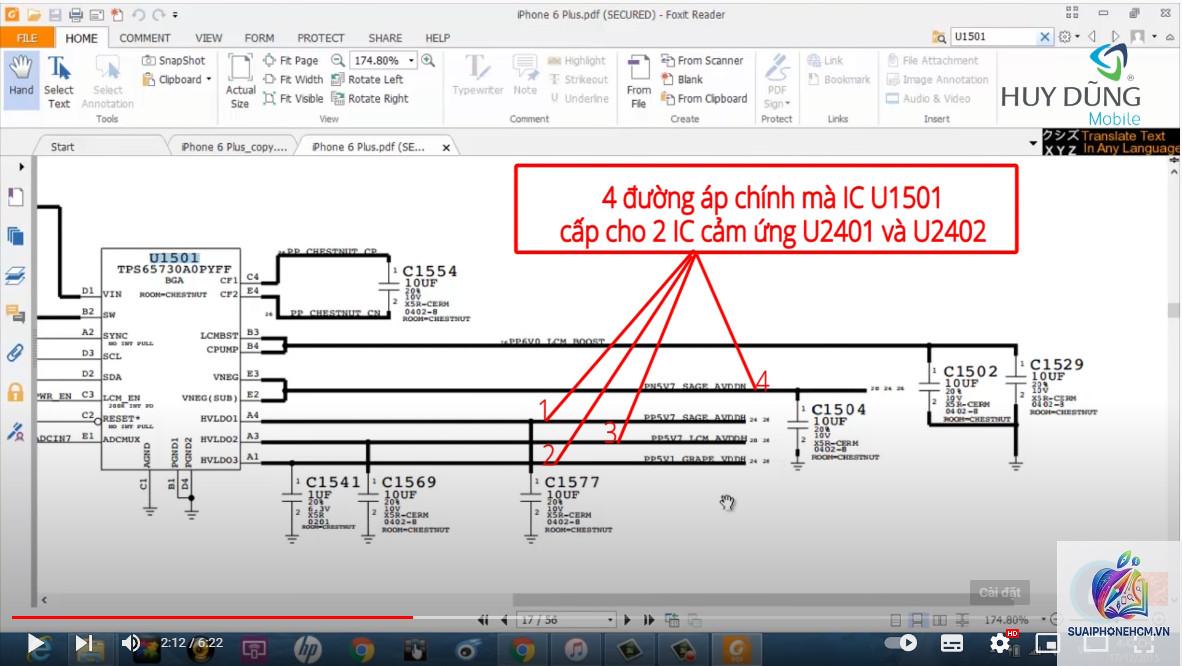Collapse the ribbon with the arrow
This screenshot has height=666, width=1182.
point(1169,36)
